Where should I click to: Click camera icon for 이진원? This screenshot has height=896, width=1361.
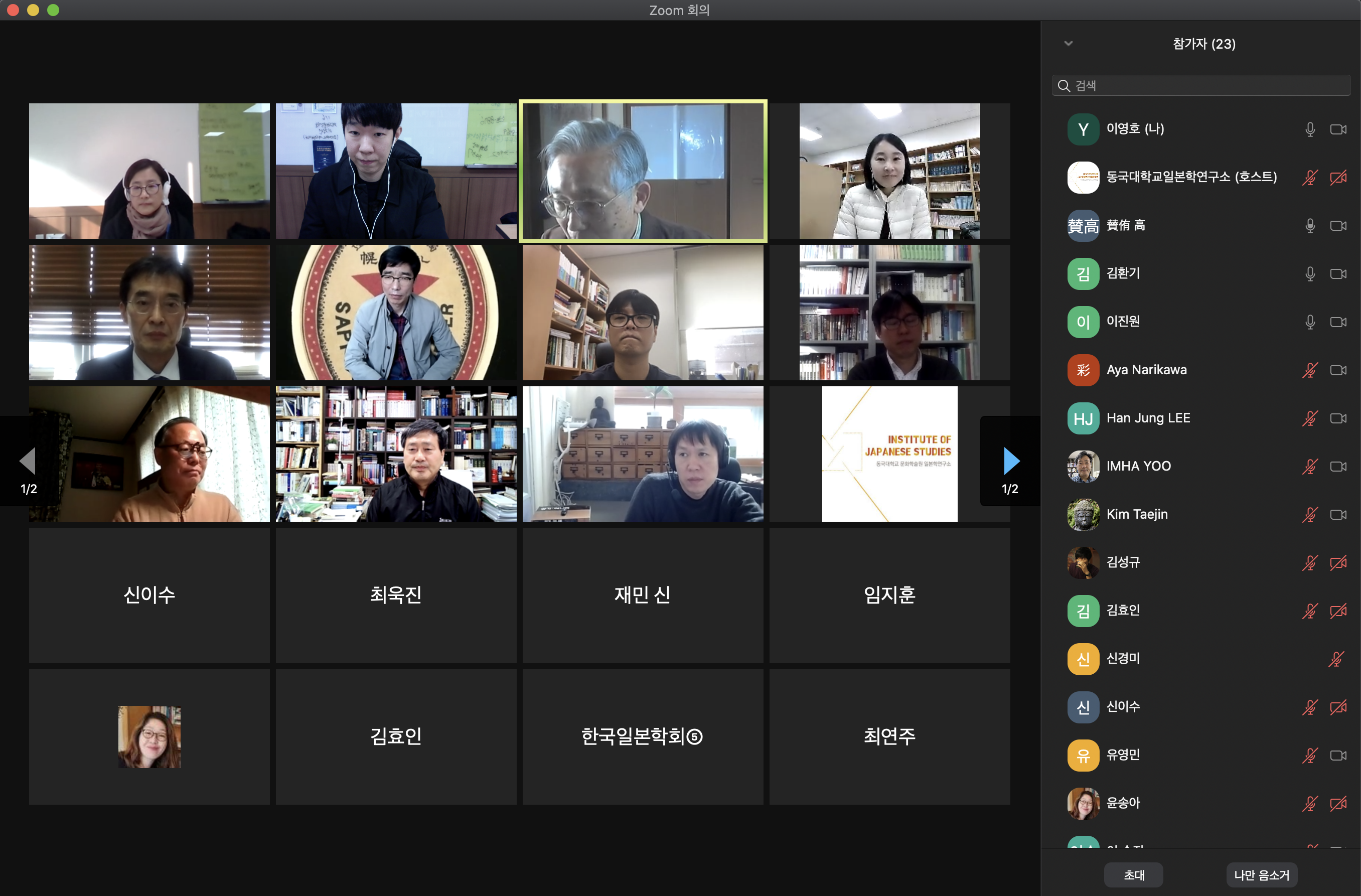(x=1338, y=322)
